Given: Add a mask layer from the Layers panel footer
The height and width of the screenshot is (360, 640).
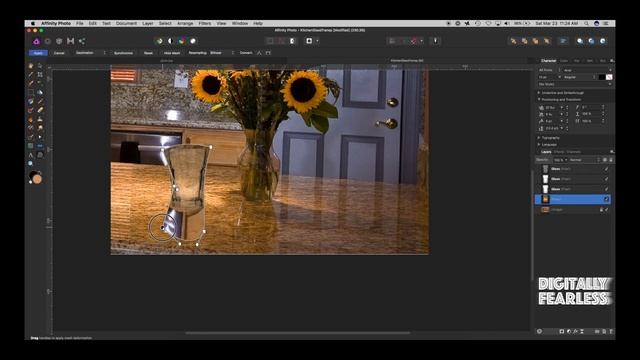Looking at the screenshot, I should click(x=562, y=331).
